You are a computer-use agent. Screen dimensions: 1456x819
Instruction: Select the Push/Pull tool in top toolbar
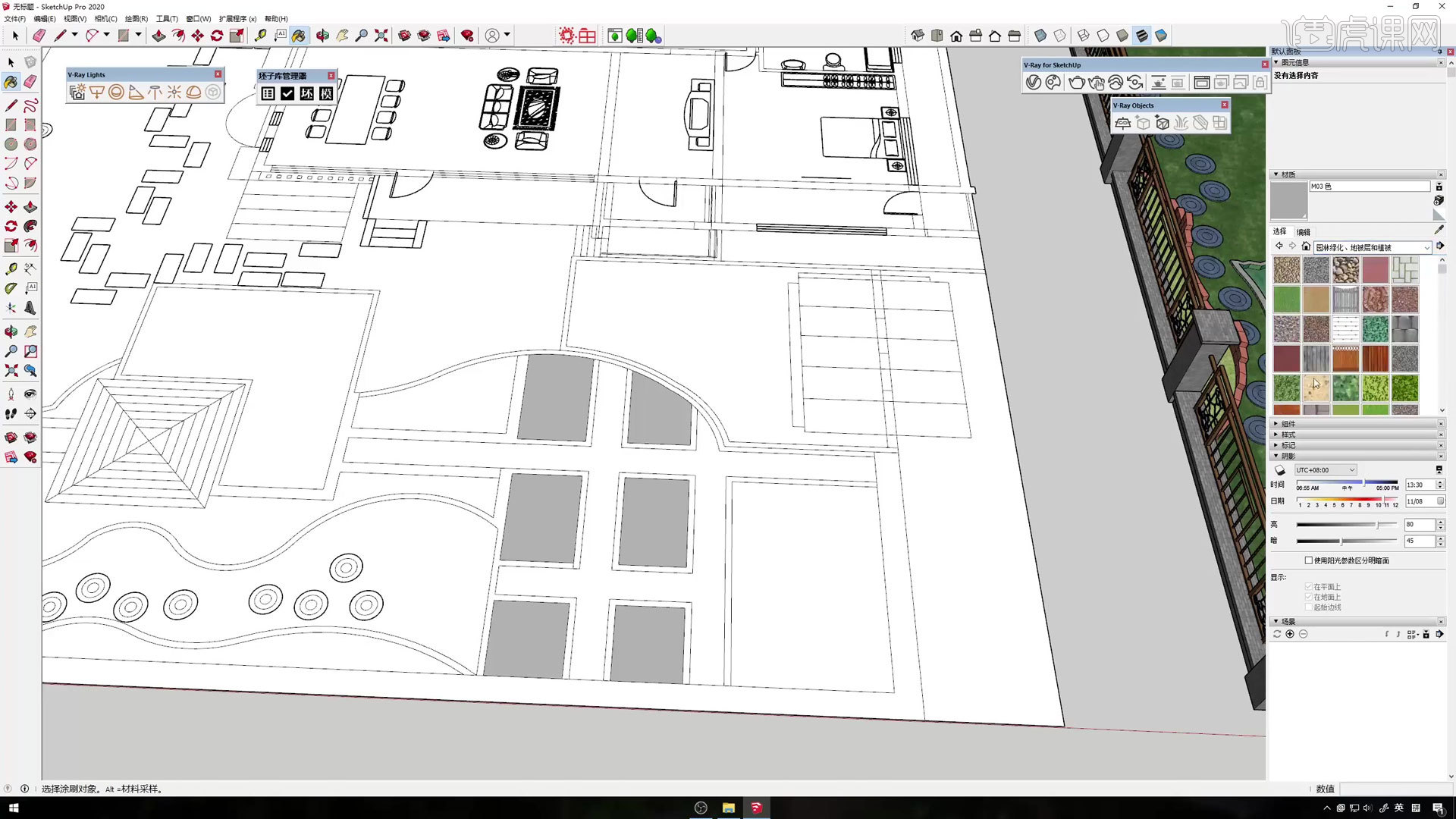tap(158, 36)
